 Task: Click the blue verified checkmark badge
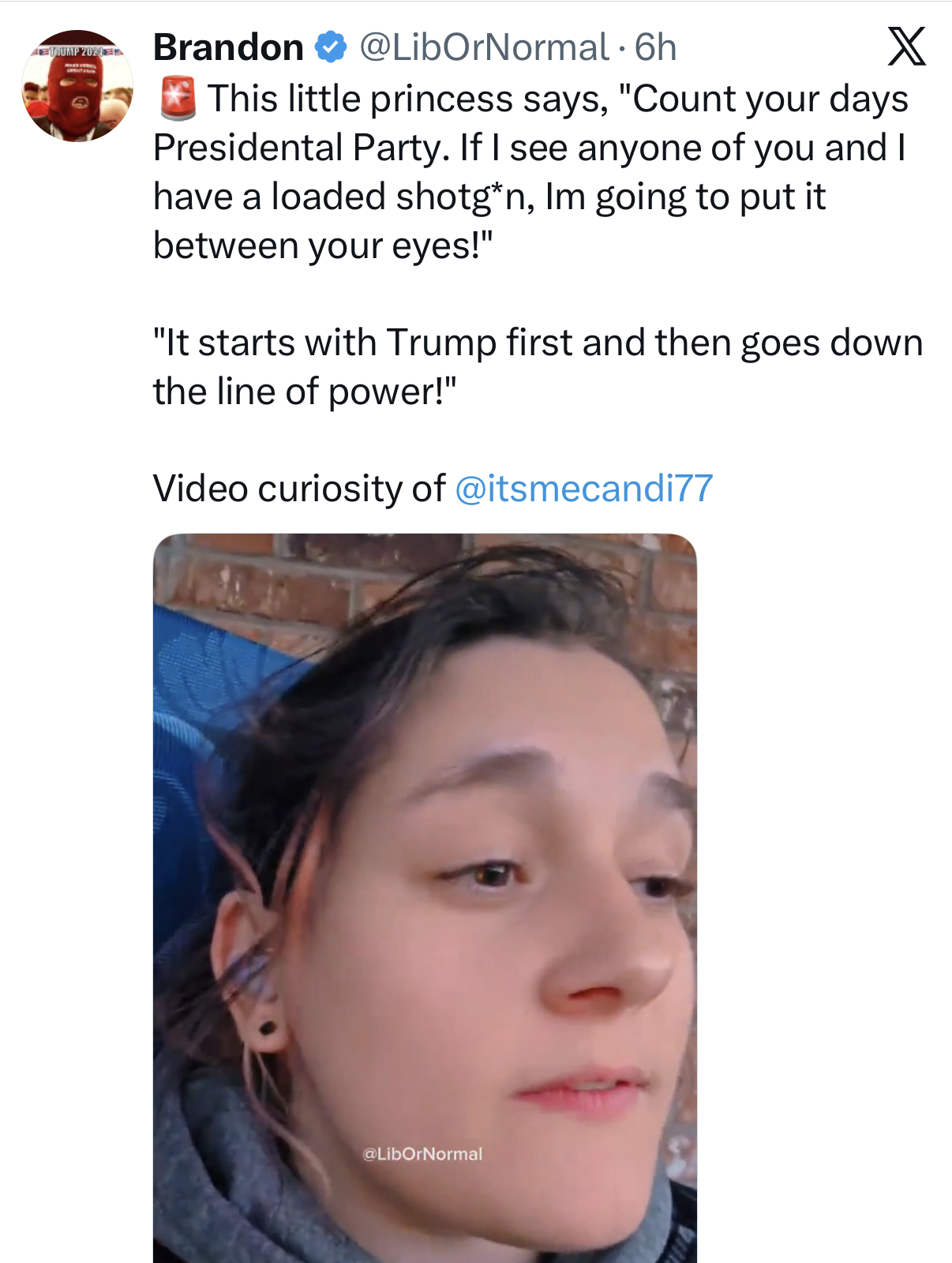pyautogui.click(x=331, y=47)
